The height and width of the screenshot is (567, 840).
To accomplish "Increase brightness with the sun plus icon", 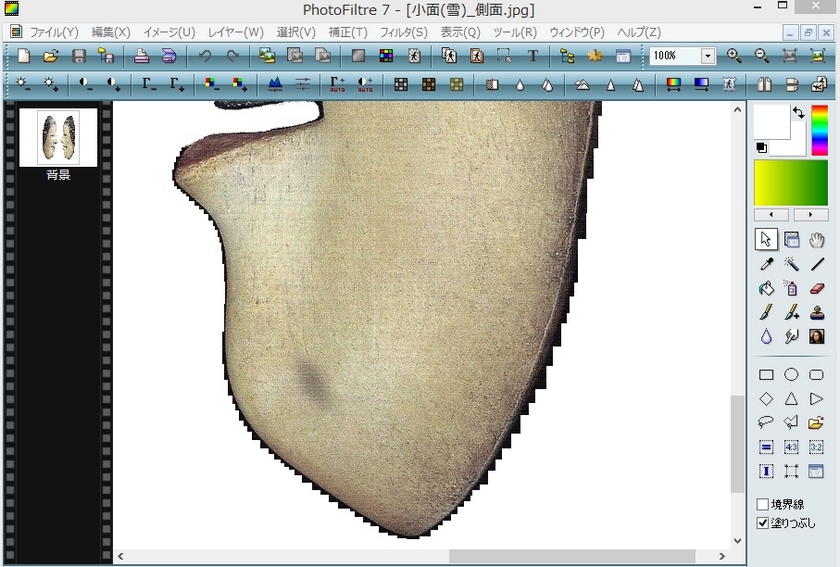I will point(51,84).
